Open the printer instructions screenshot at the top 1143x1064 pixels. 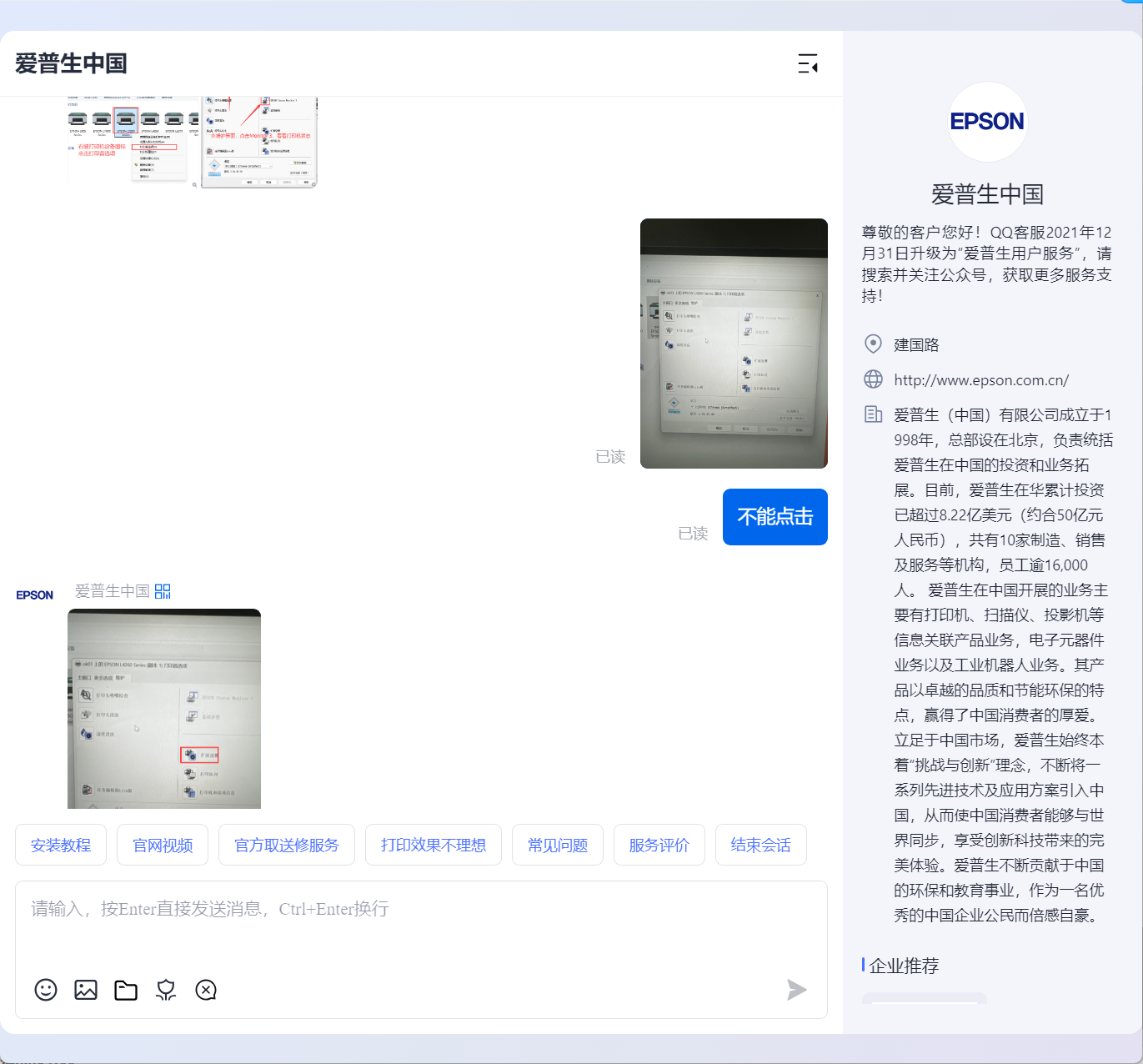pos(193,143)
